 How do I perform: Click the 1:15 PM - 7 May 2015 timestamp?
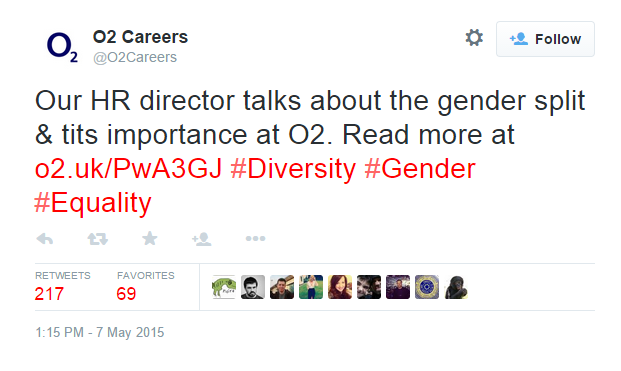[100, 332]
